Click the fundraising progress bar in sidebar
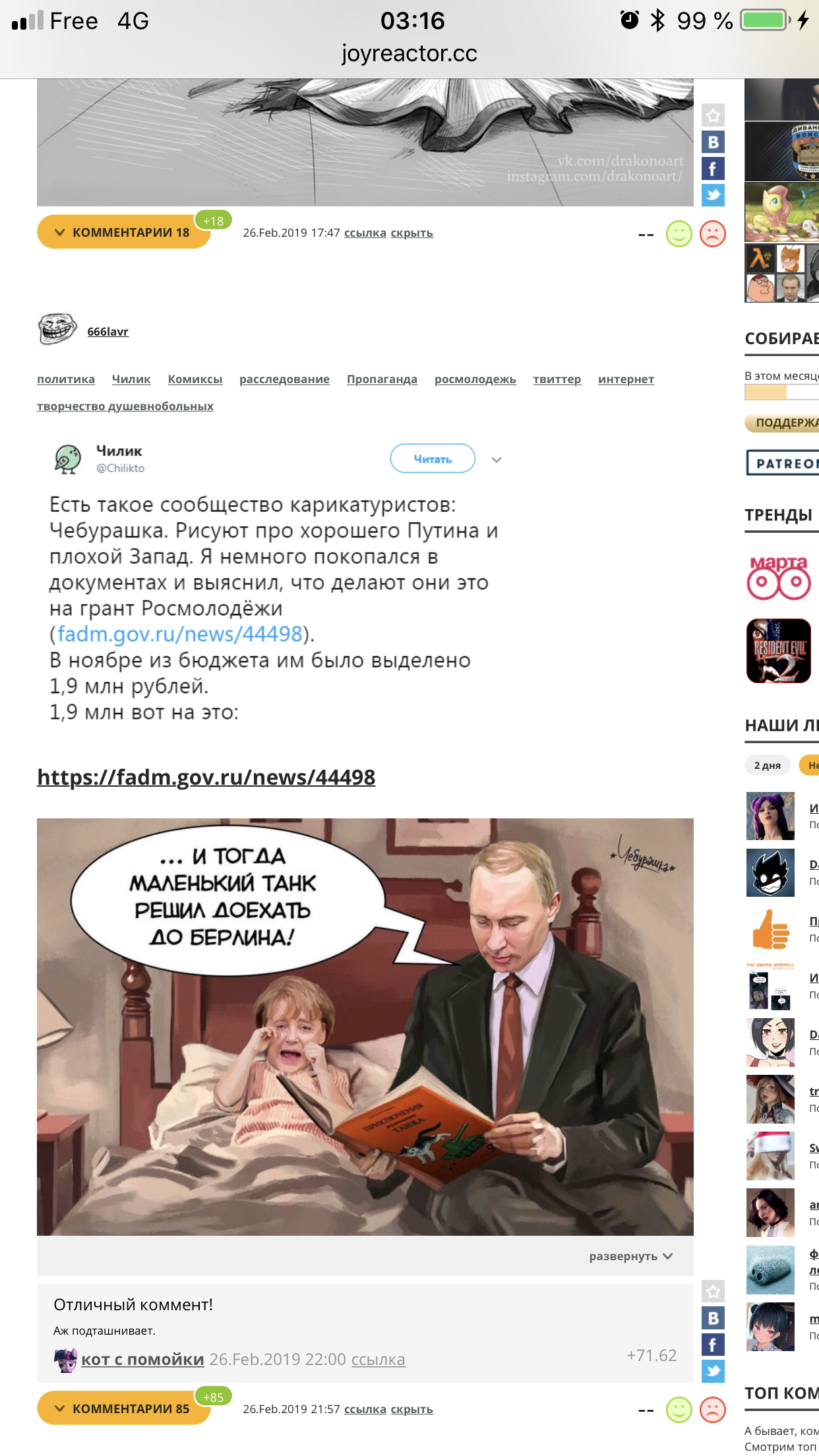 [781, 392]
